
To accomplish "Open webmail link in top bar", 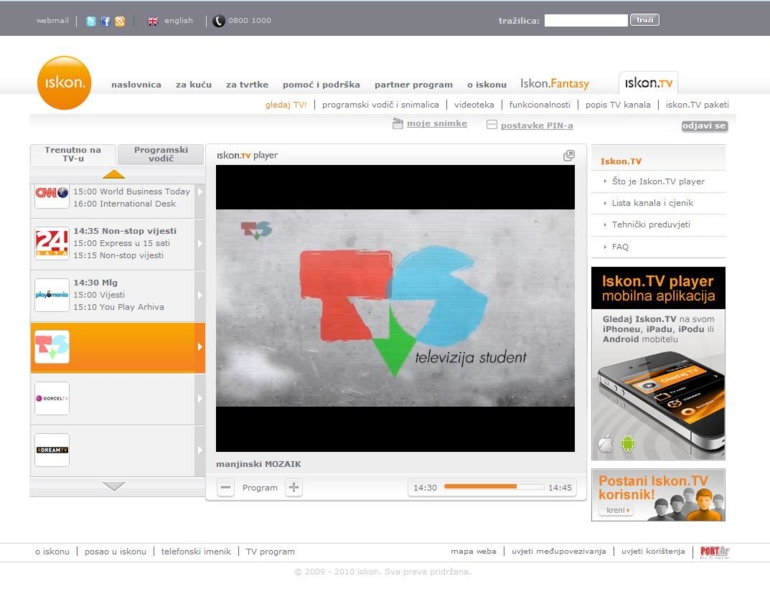I will pyautogui.click(x=53, y=21).
